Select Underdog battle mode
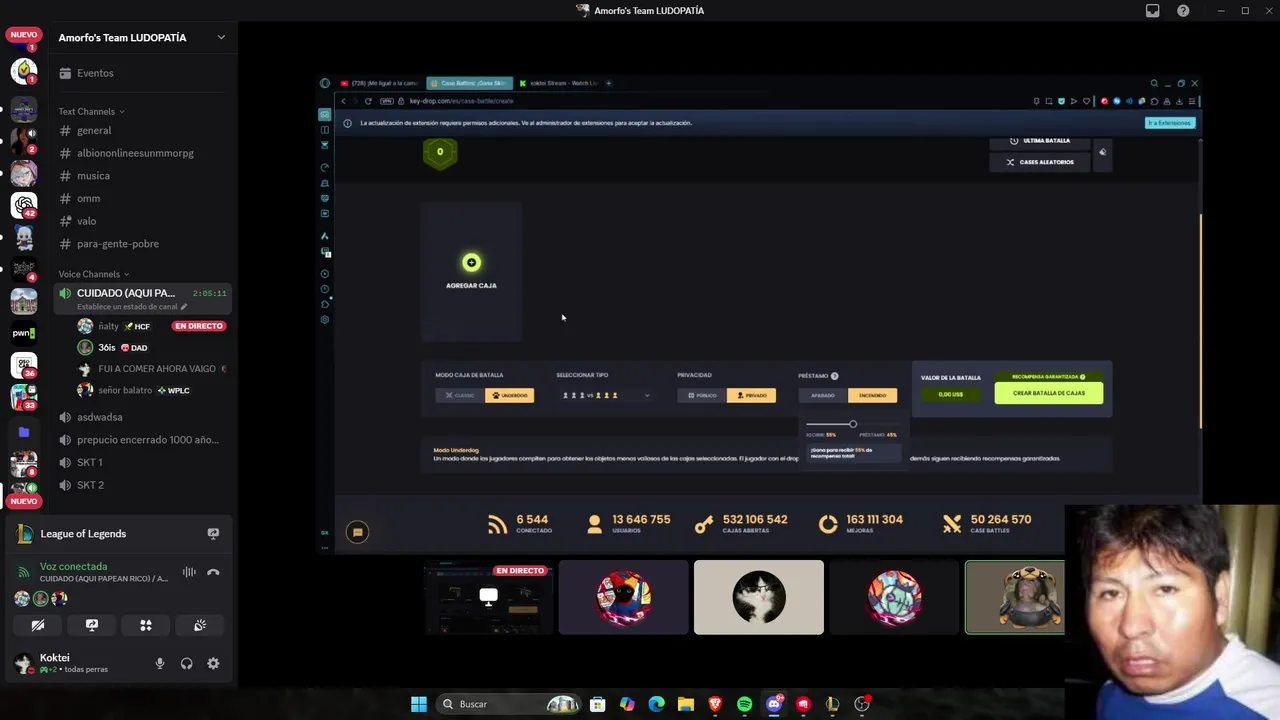This screenshot has width=1280, height=720. click(x=509, y=395)
